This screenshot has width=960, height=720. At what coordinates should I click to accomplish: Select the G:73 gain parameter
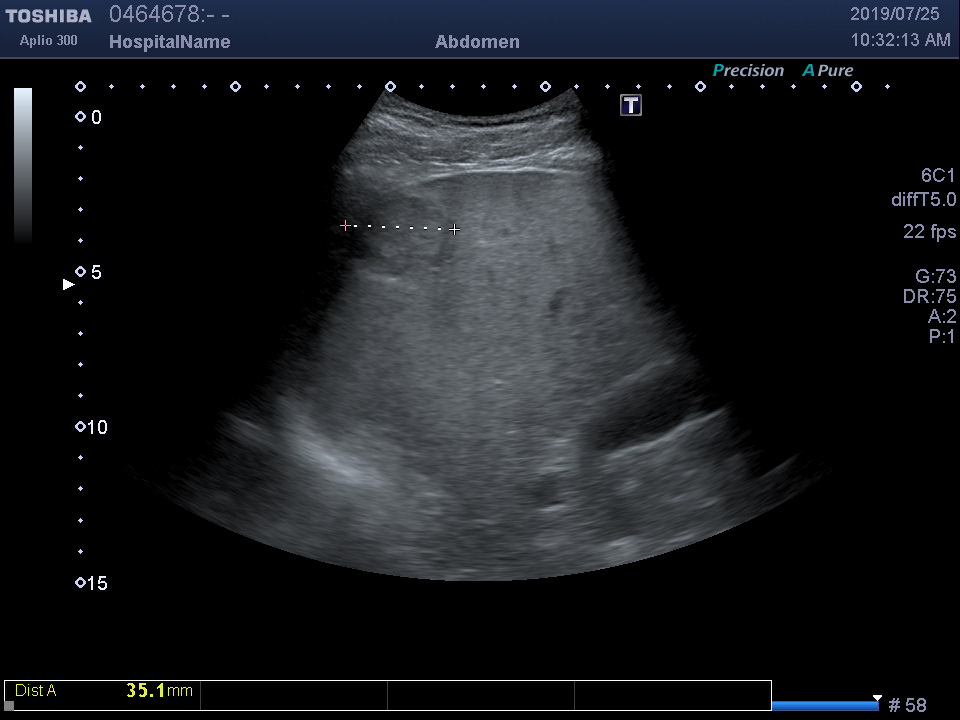[935, 277]
